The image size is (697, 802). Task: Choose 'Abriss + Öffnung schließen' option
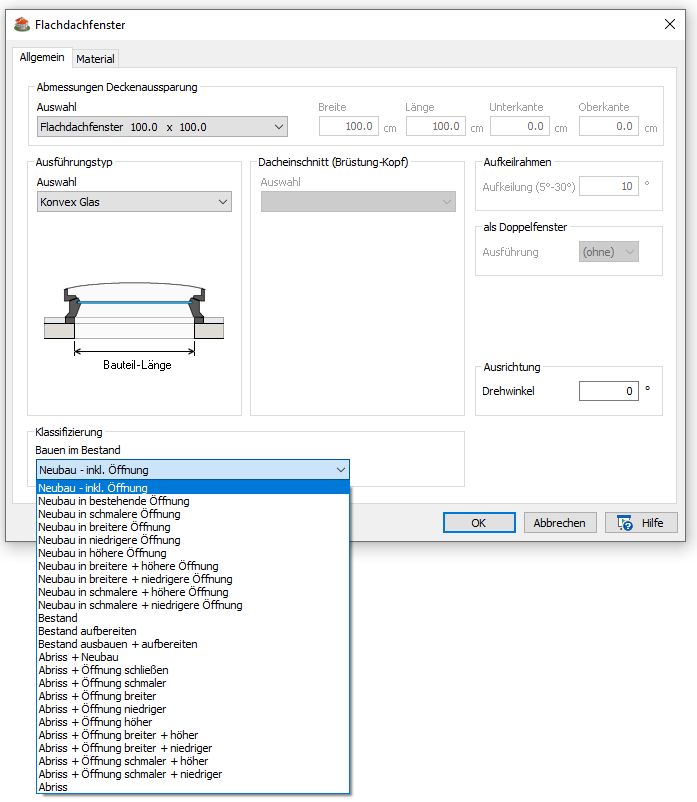(103, 670)
